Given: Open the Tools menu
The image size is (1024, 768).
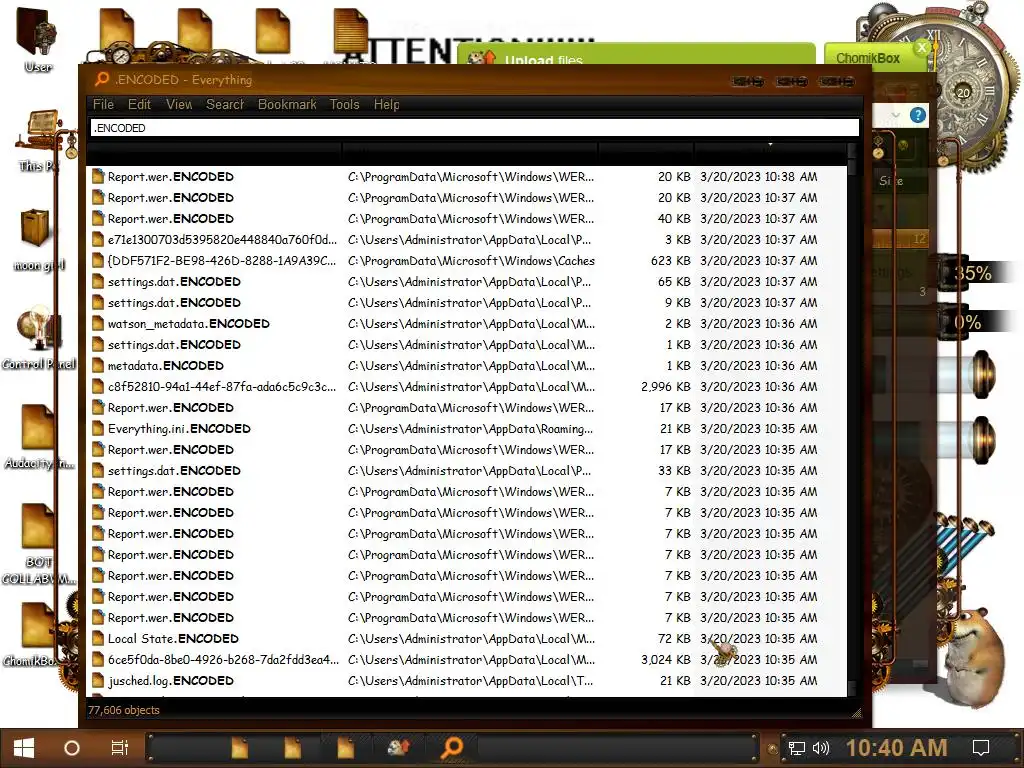Looking at the screenshot, I should click(x=344, y=104).
